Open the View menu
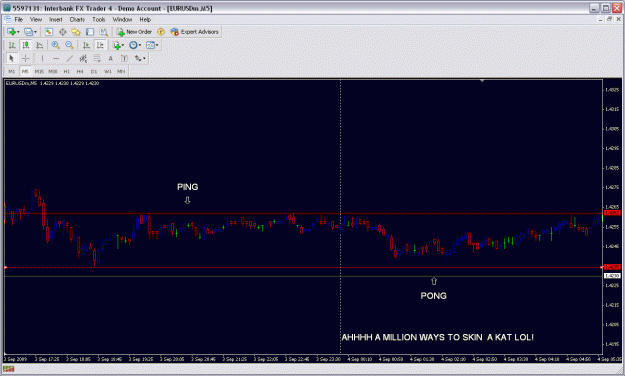 (35, 19)
